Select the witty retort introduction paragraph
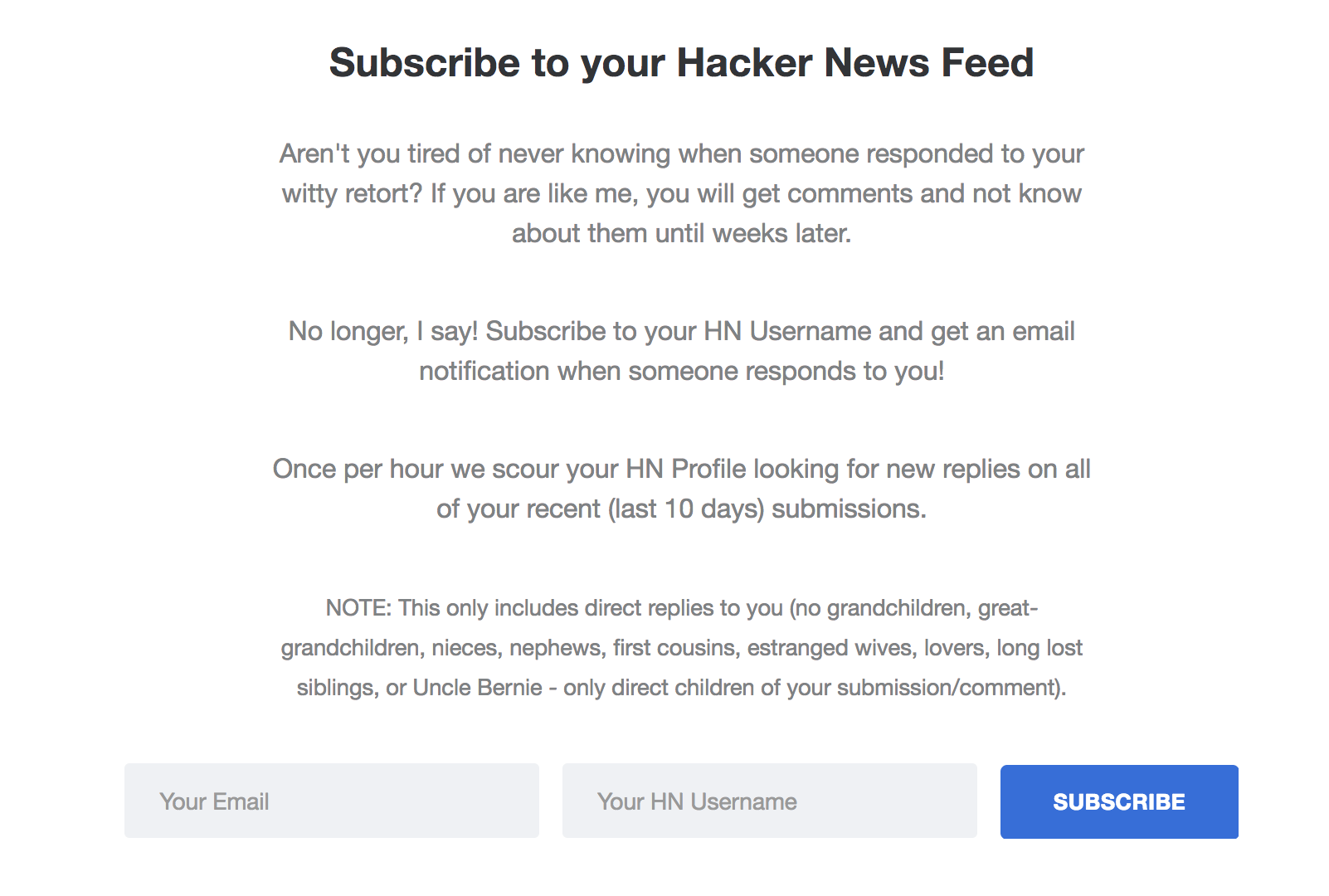The image size is (1329, 896). 680,192
